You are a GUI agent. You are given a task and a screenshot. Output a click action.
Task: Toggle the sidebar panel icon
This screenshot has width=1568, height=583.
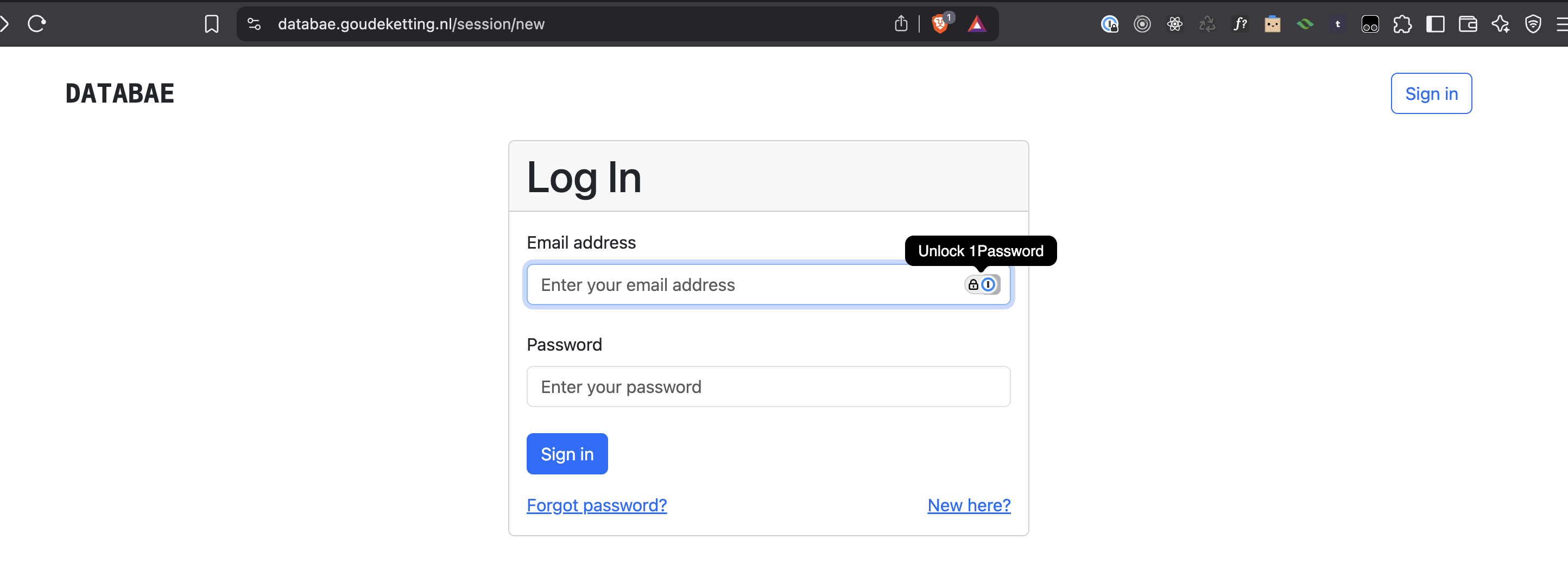coord(1436,24)
